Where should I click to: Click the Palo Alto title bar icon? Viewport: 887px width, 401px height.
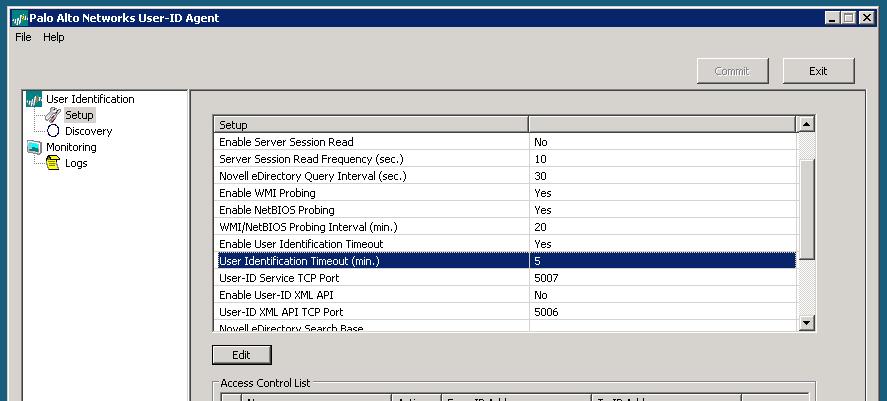click(20, 18)
